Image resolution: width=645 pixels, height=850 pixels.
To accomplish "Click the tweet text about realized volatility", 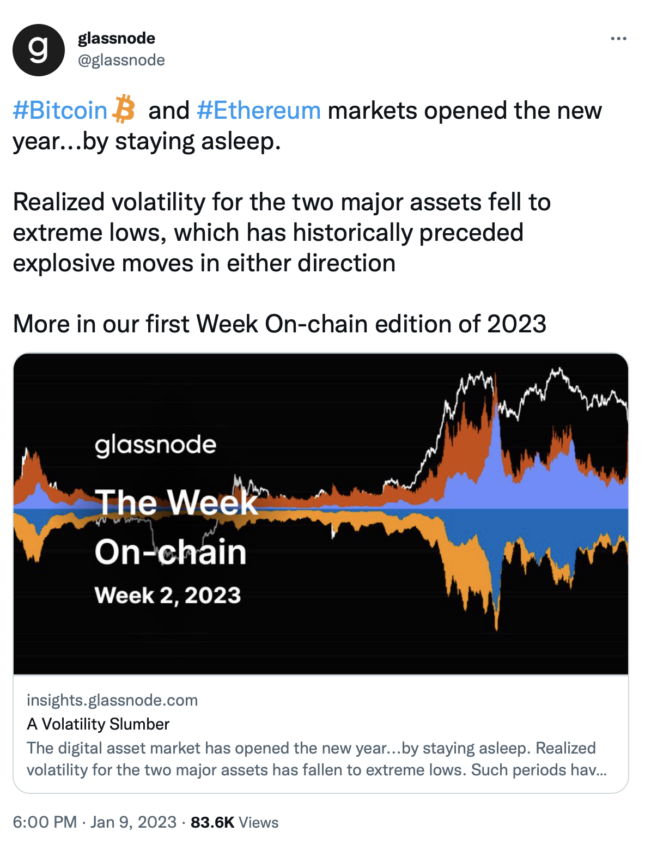I will (282, 233).
